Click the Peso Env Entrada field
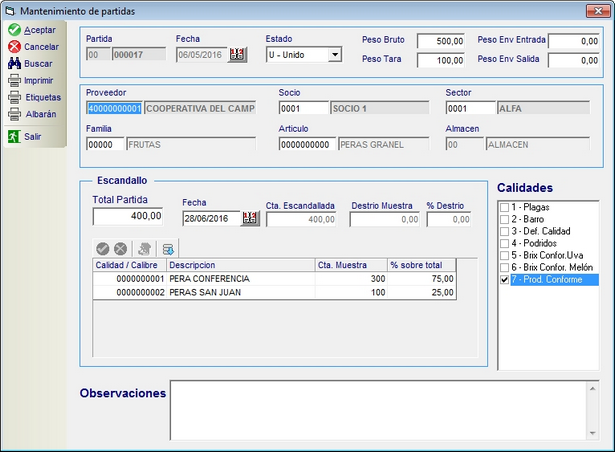Screen dimensions: 615x452 coord(574,41)
